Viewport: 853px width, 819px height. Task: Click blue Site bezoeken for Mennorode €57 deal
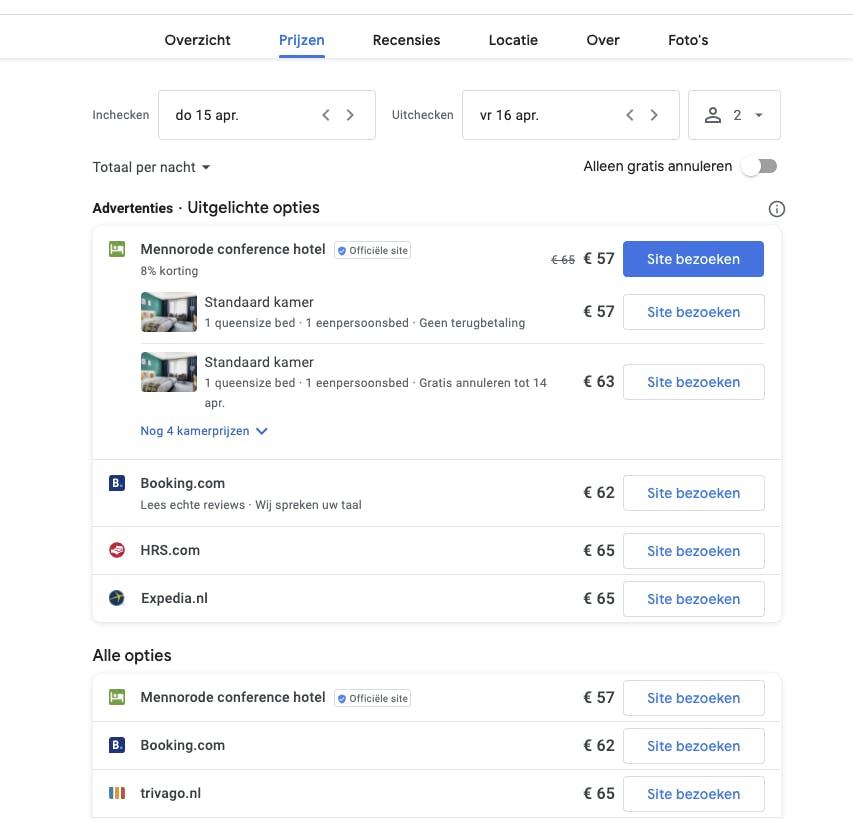coord(693,259)
